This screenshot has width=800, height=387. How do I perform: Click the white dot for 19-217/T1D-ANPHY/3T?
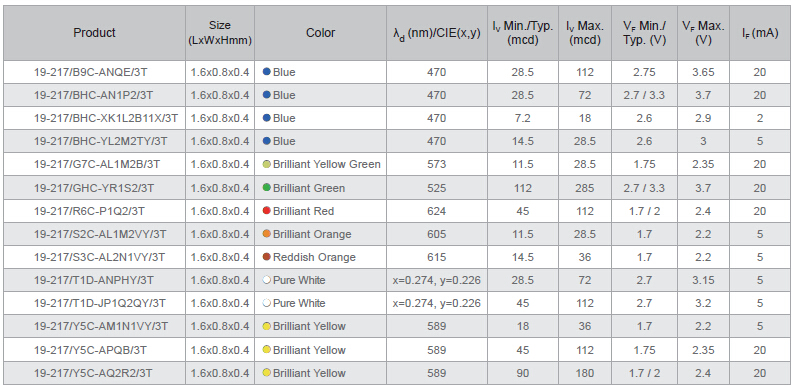point(266,280)
